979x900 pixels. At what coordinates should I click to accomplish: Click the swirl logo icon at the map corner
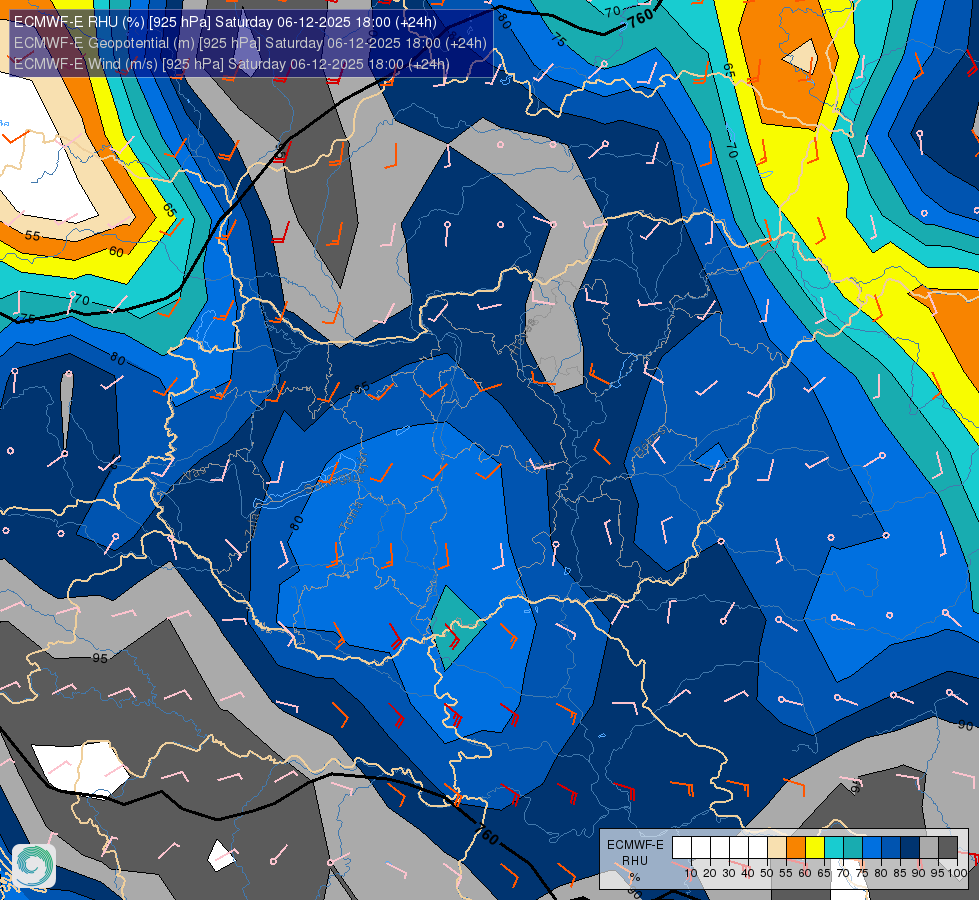coord(34,865)
